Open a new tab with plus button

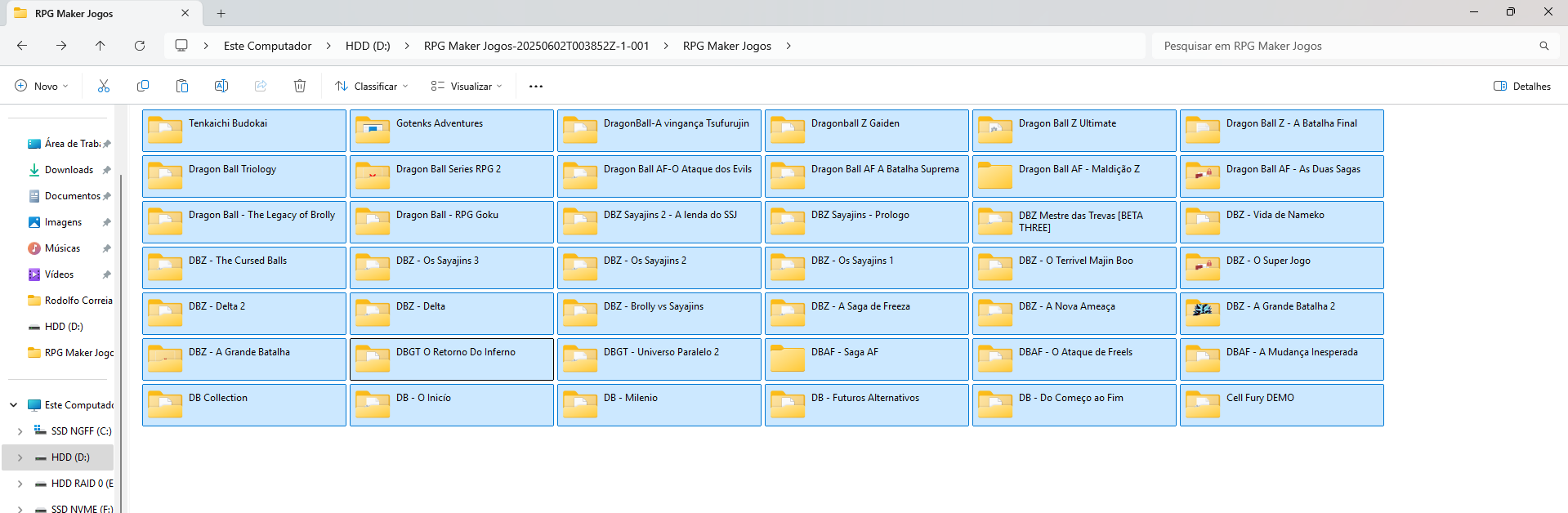[x=221, y=13]
